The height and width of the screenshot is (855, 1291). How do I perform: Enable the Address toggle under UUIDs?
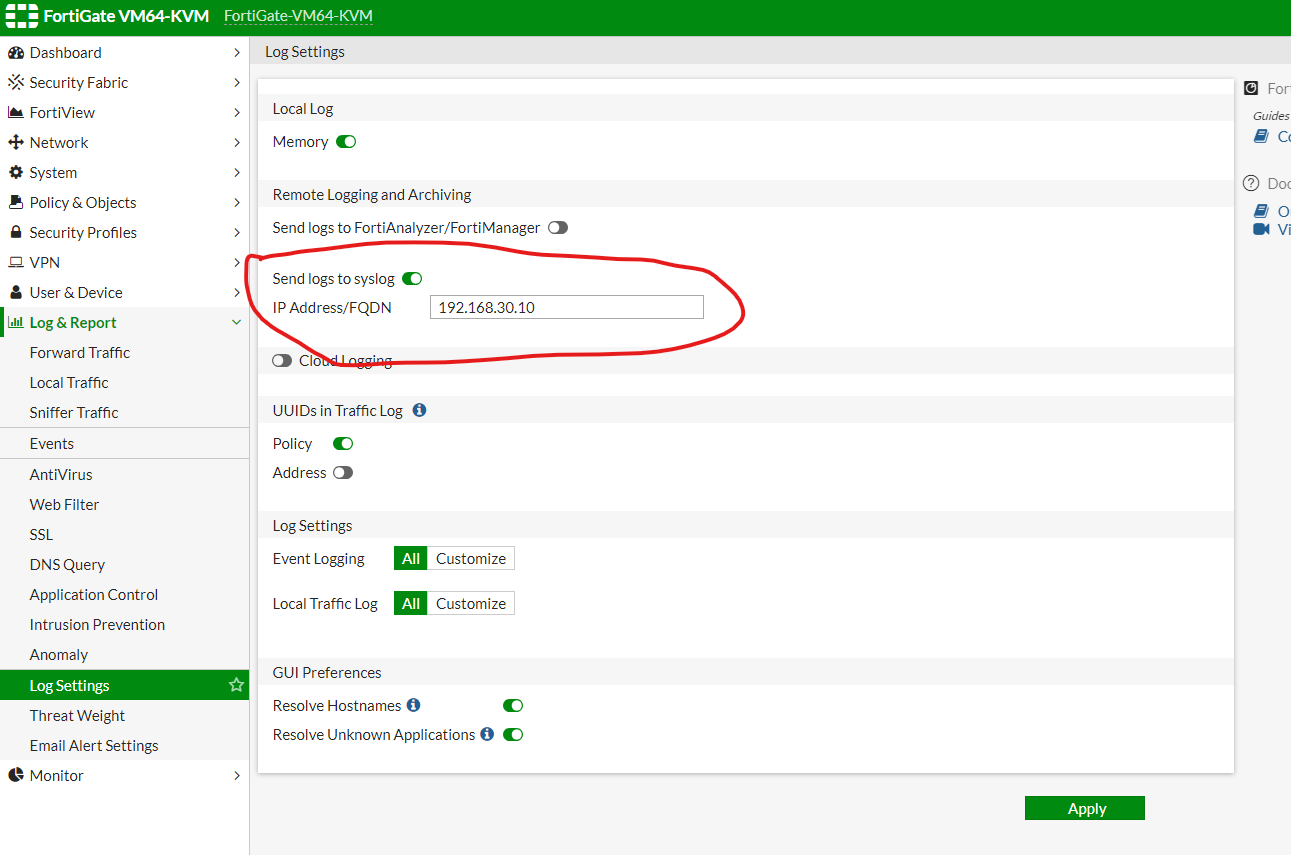[341, 472]
